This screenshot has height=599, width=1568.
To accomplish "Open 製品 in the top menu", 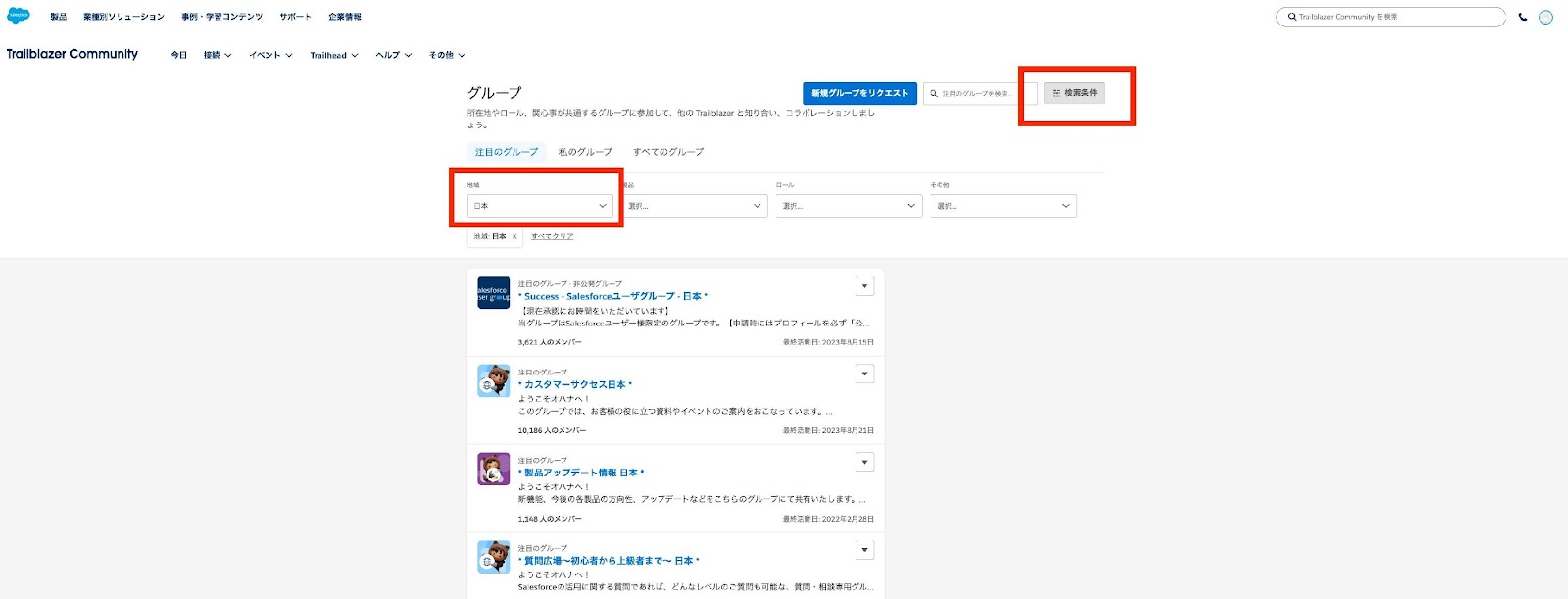I will tap(59, 17).
